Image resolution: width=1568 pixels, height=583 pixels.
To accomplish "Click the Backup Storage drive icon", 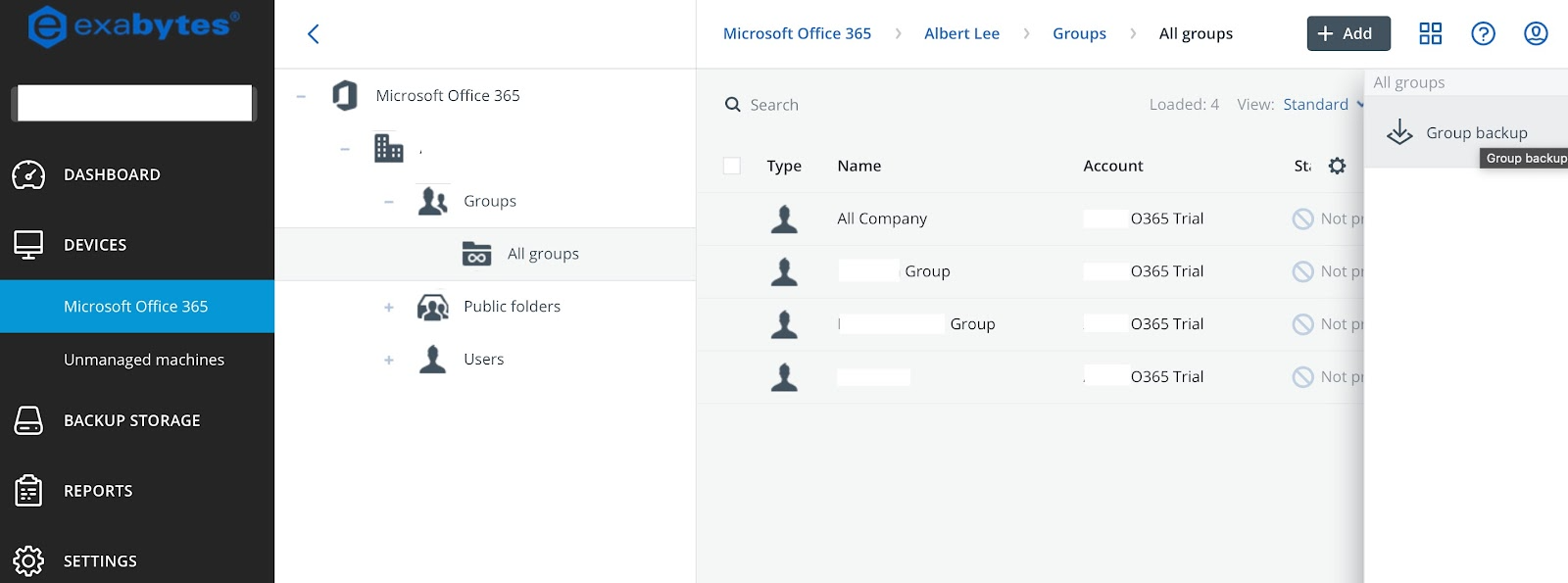I will click(28, 420).
